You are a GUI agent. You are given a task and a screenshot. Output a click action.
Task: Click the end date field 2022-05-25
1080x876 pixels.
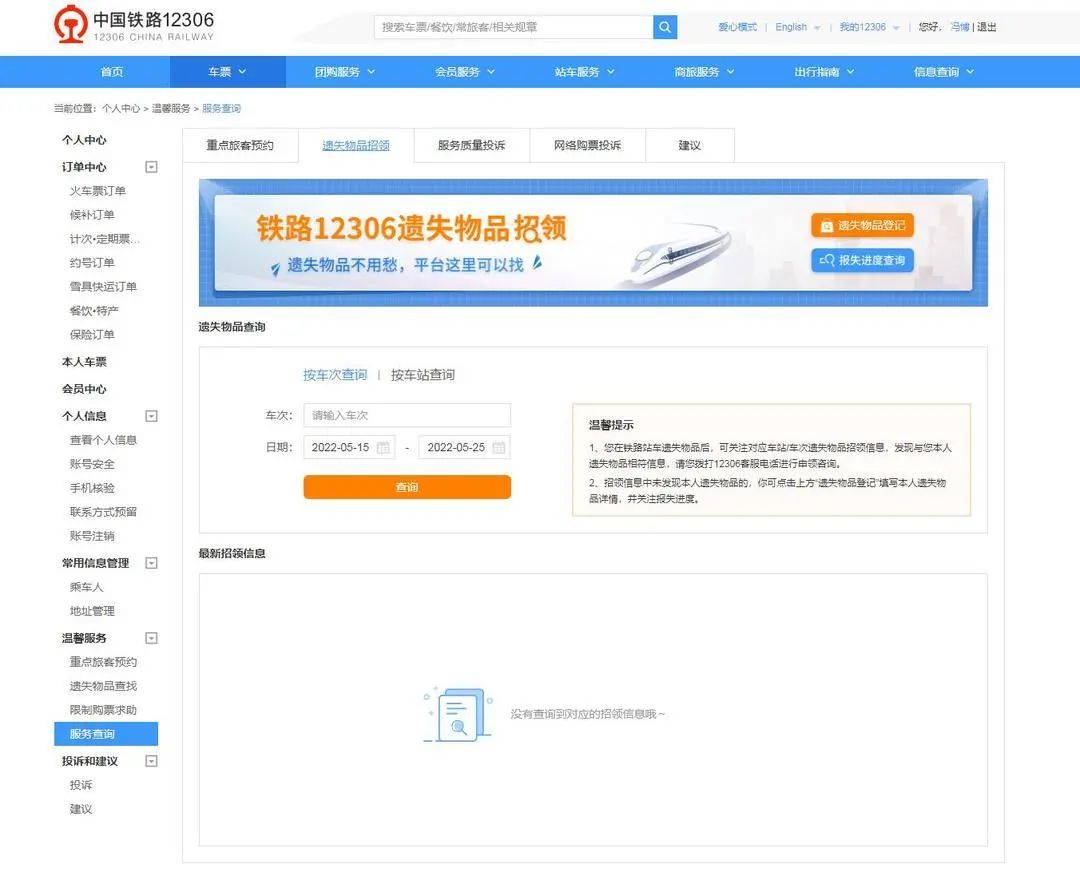click(465, 448)
